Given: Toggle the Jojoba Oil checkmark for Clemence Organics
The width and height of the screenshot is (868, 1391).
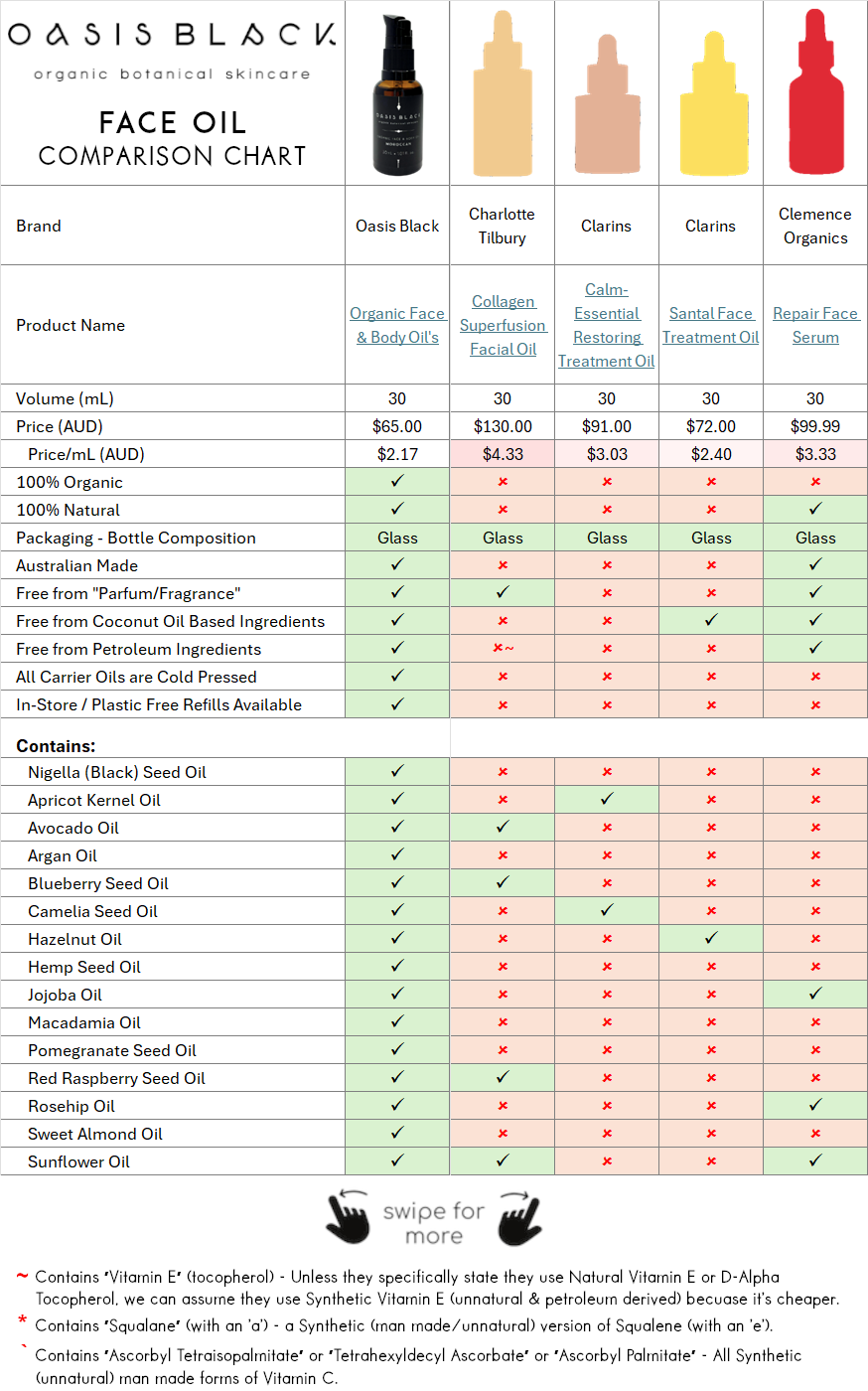Looking at the screenshot, I should 814,994.
